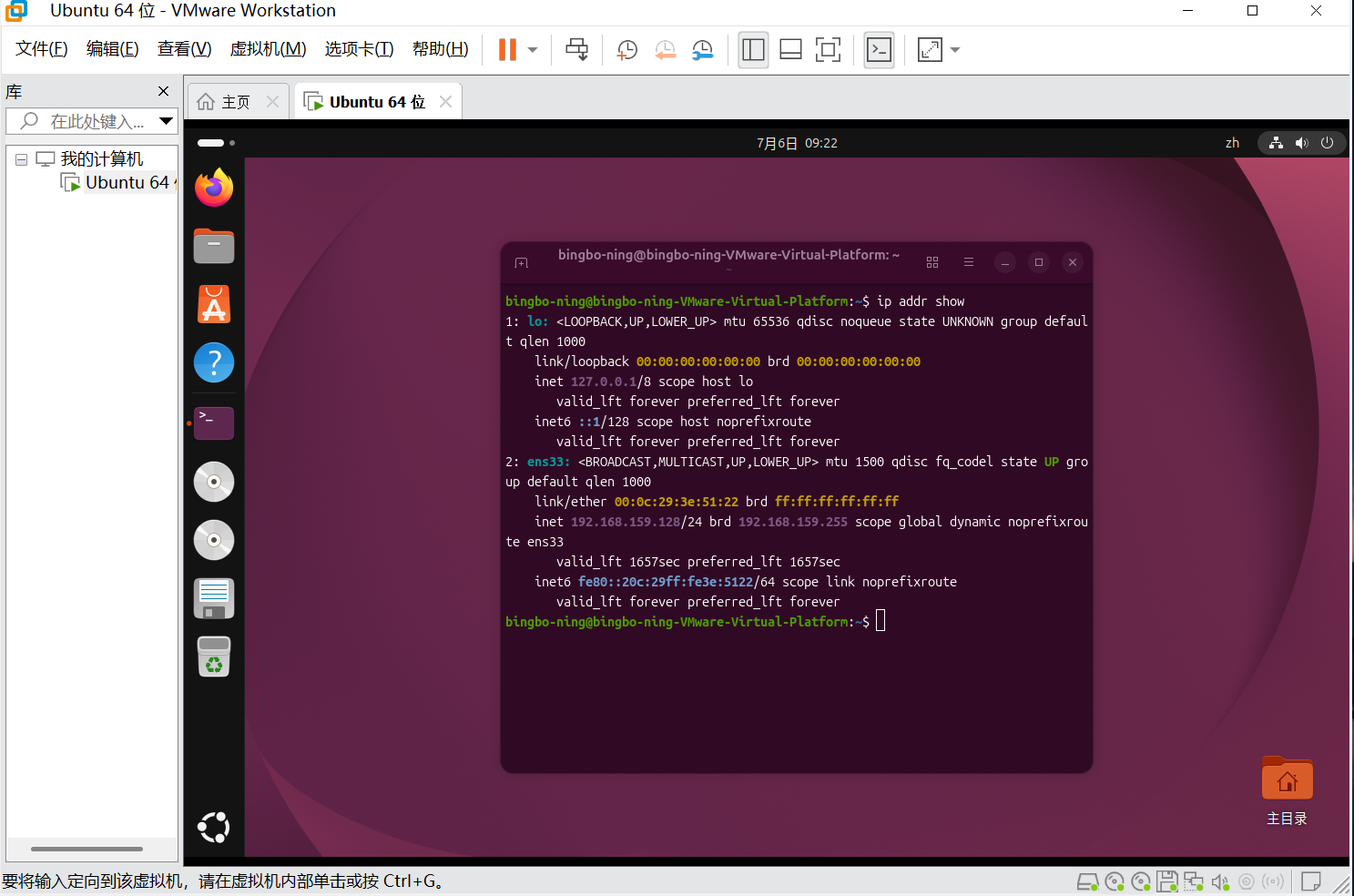This screenshot has height=896, width=1354.
Task: Click the greyed-out camera device status icon
Action: (1247, 881)
